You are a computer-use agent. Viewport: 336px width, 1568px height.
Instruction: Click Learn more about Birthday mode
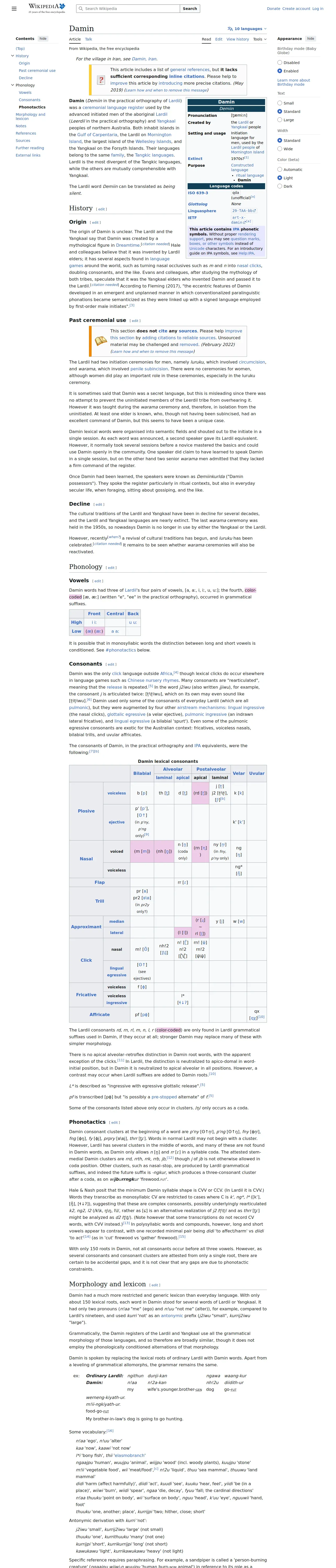293,82
